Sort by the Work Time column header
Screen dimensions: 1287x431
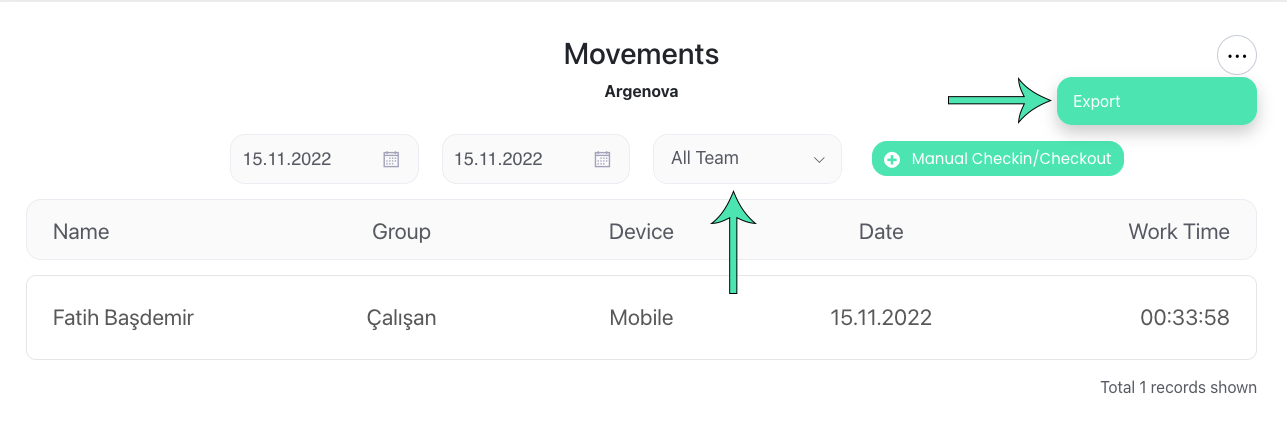[x=1179, y=232]
